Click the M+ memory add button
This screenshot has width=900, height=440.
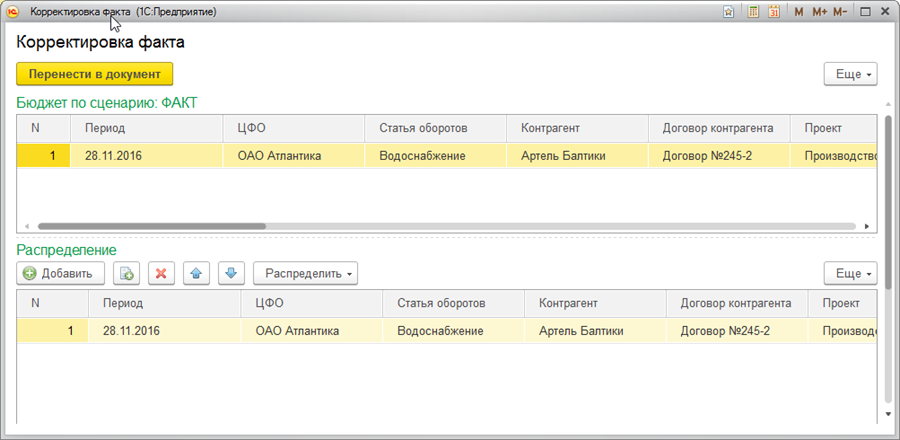819,12
